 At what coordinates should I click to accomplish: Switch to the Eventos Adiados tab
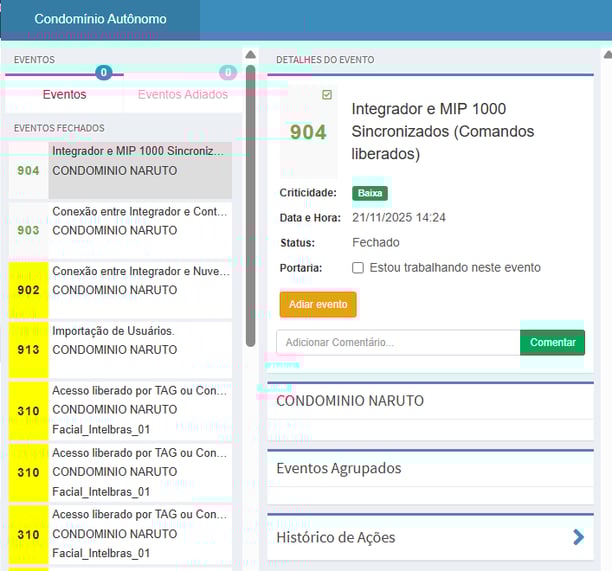coord(182,95)
